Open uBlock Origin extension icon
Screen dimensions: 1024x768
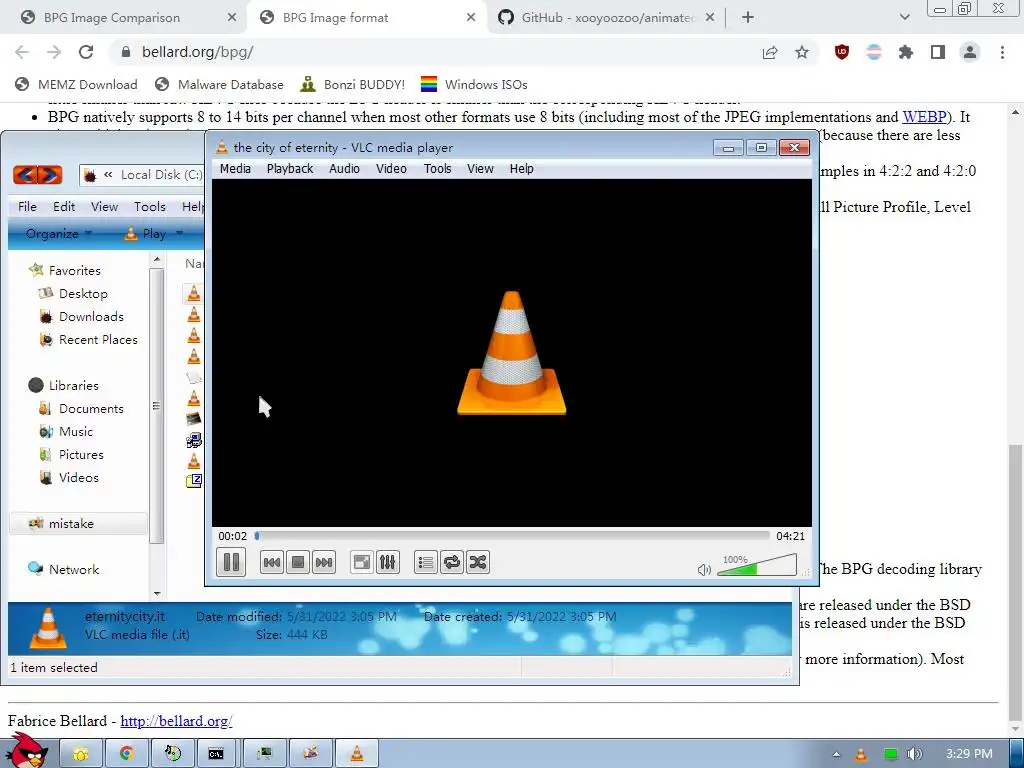842,52
